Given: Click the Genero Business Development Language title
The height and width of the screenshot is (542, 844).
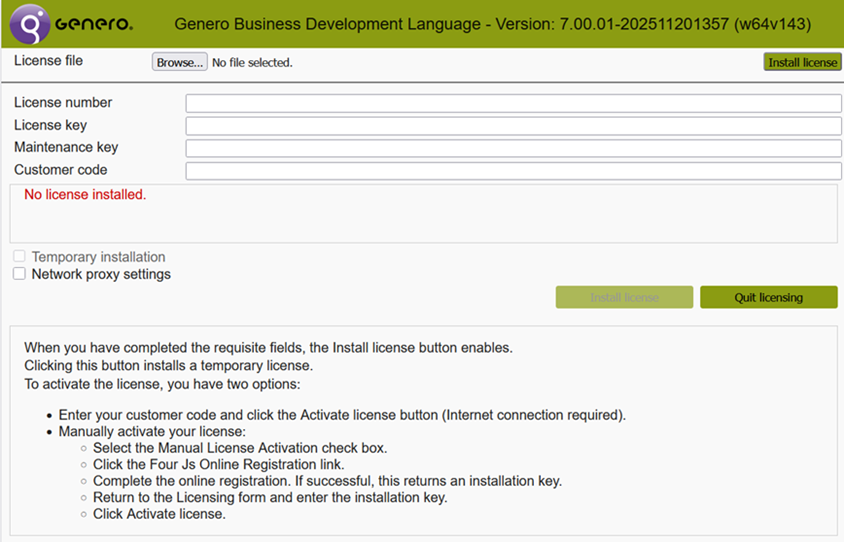Looking at the screenshot, I should pos(493,24).
